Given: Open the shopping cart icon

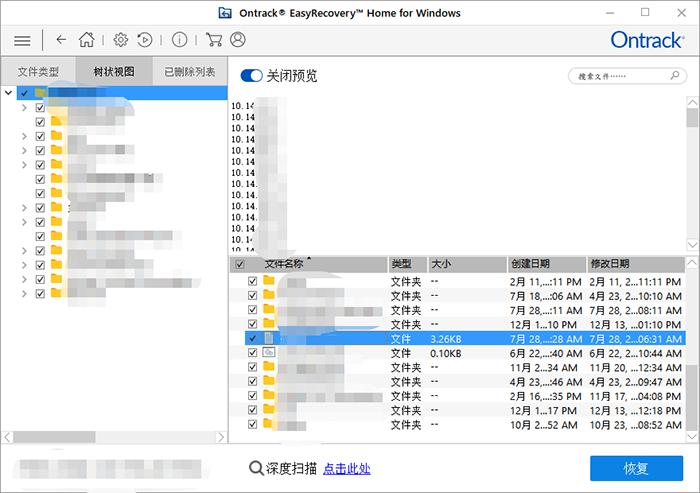Looking at the screenshot, I should pyautogui.click(x=214, y=40).
